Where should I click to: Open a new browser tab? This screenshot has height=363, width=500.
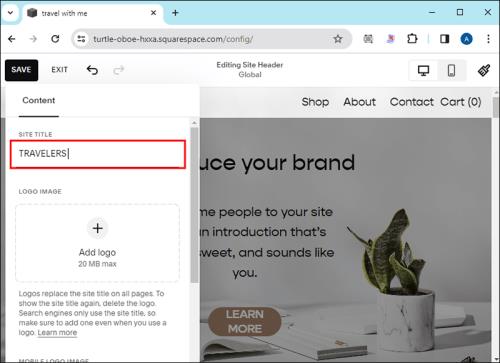click(175, 13)
